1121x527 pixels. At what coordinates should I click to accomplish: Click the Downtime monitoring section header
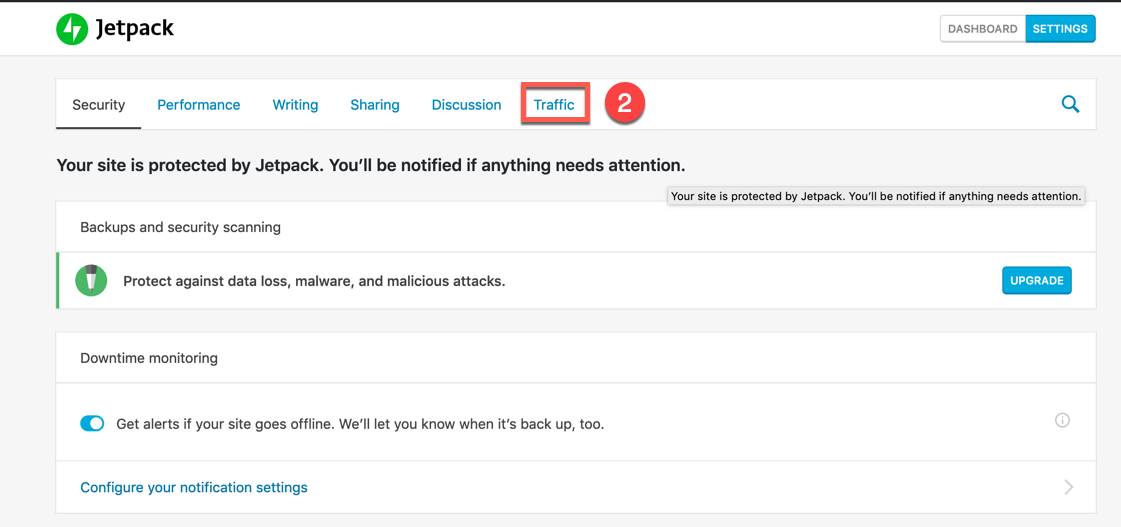tap(149, 358)
